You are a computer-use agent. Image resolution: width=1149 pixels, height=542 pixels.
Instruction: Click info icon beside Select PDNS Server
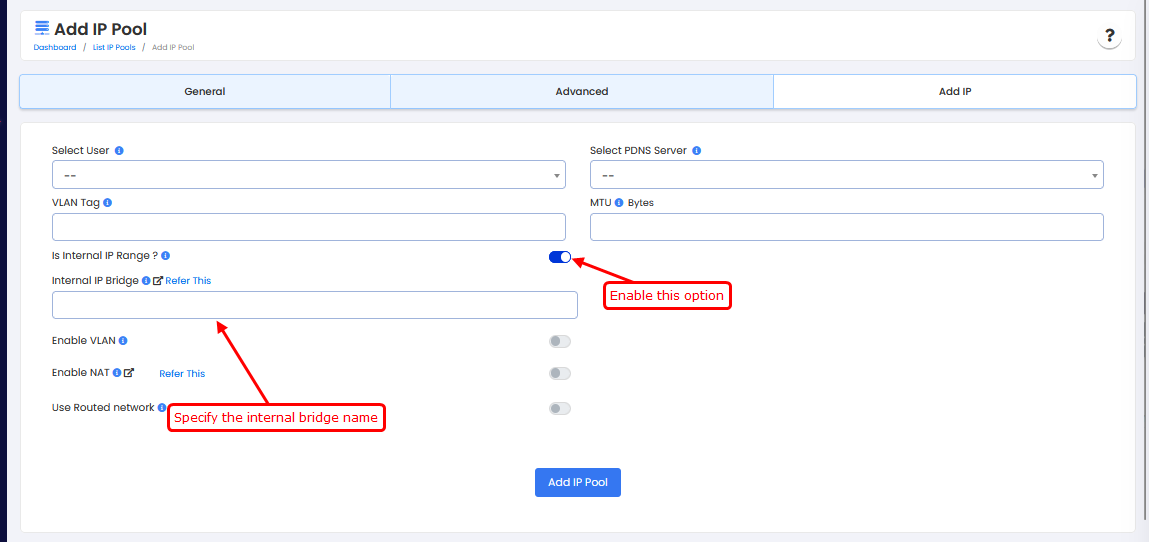696,151
